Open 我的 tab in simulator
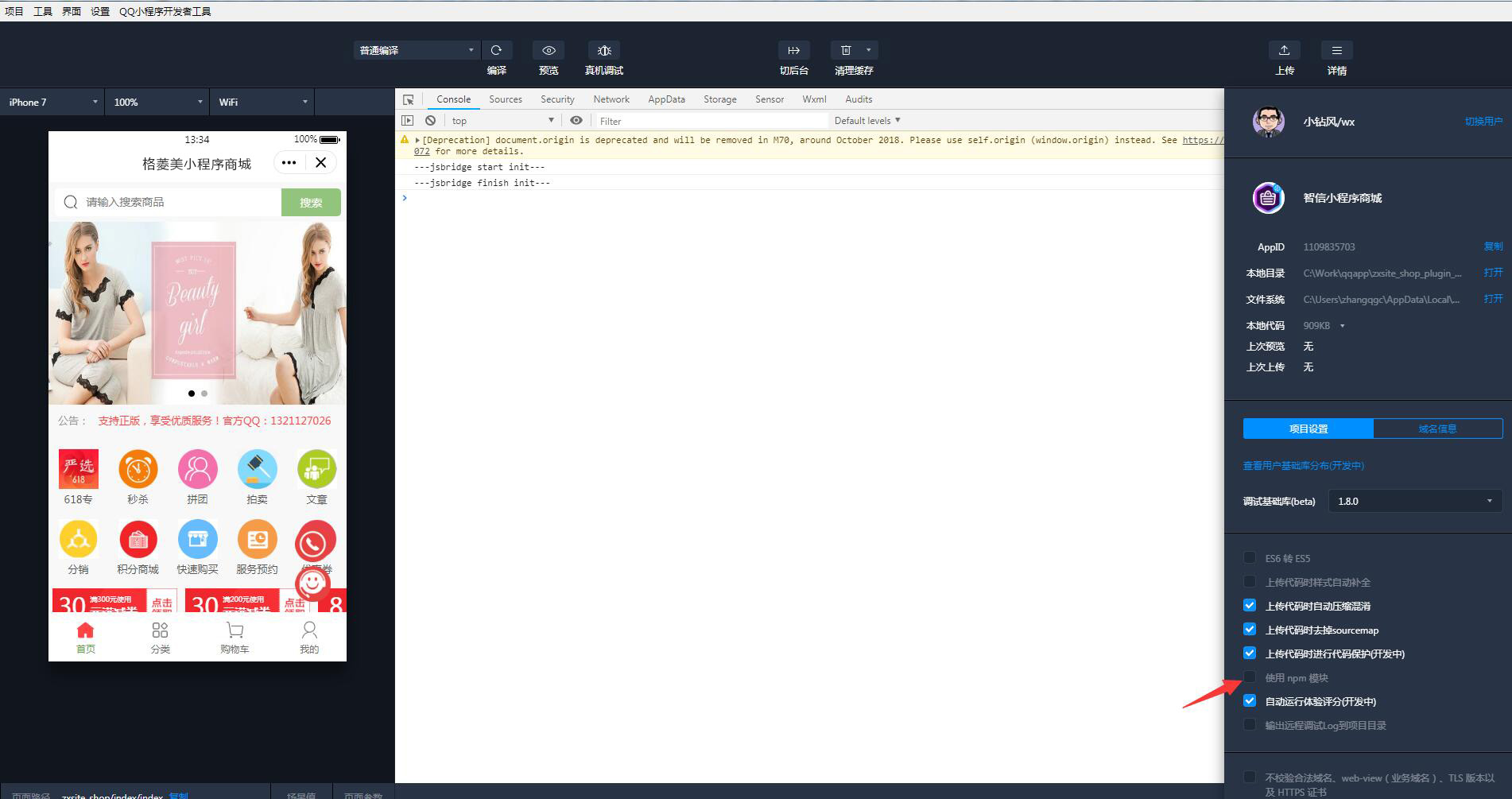Viewport: 1512px width, 799px height. tap(309, 638)
